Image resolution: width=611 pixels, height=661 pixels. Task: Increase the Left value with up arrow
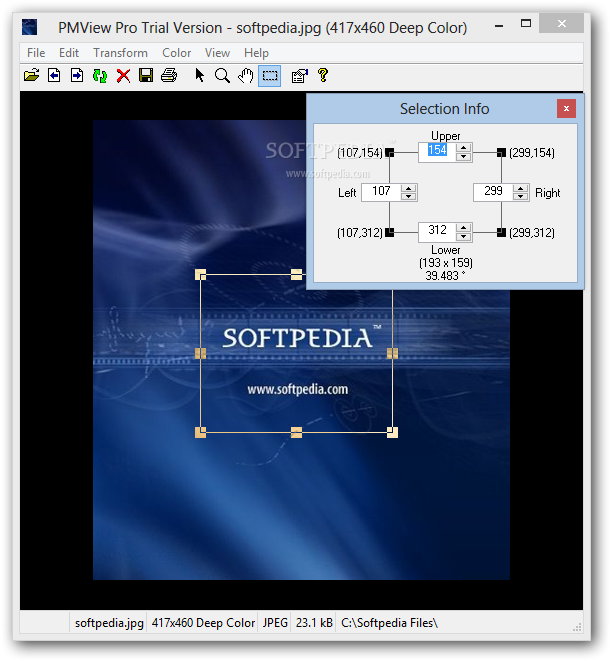click(x=409, y=188)
